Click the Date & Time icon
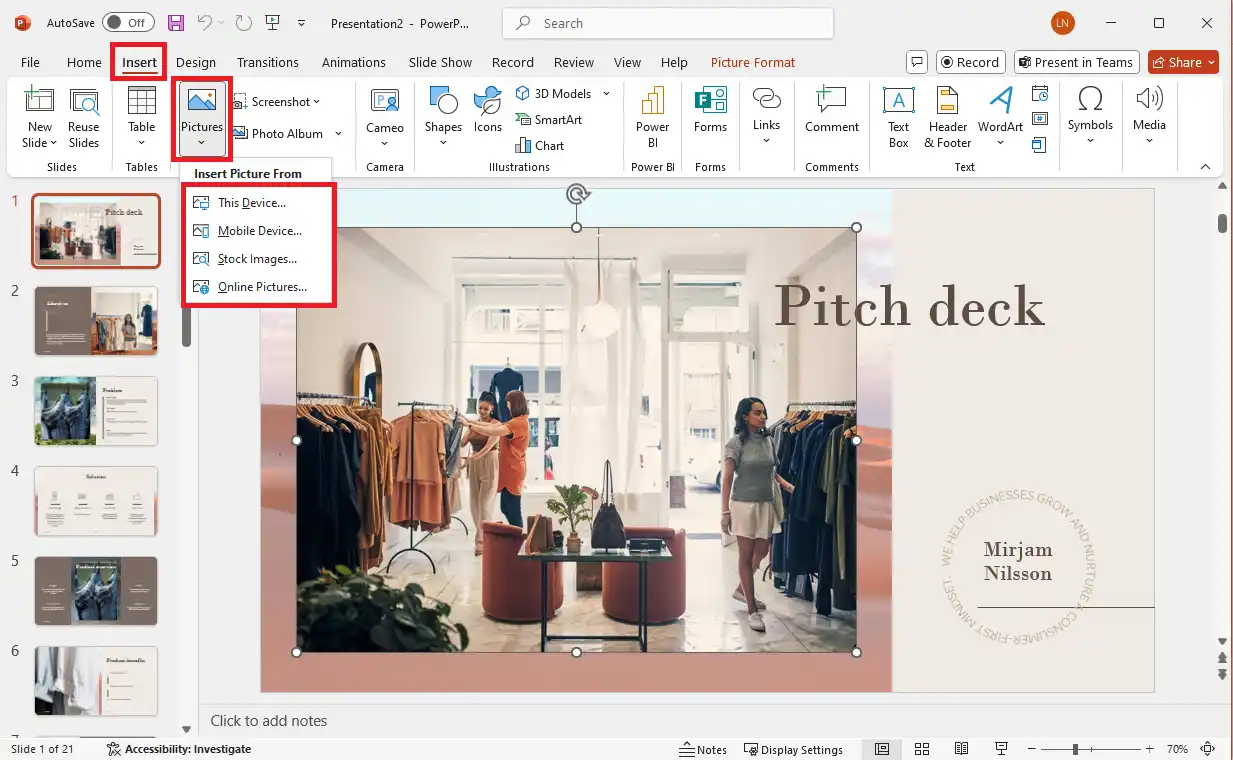This screenshot has width=1233, height=760. tap(1040, 94)
